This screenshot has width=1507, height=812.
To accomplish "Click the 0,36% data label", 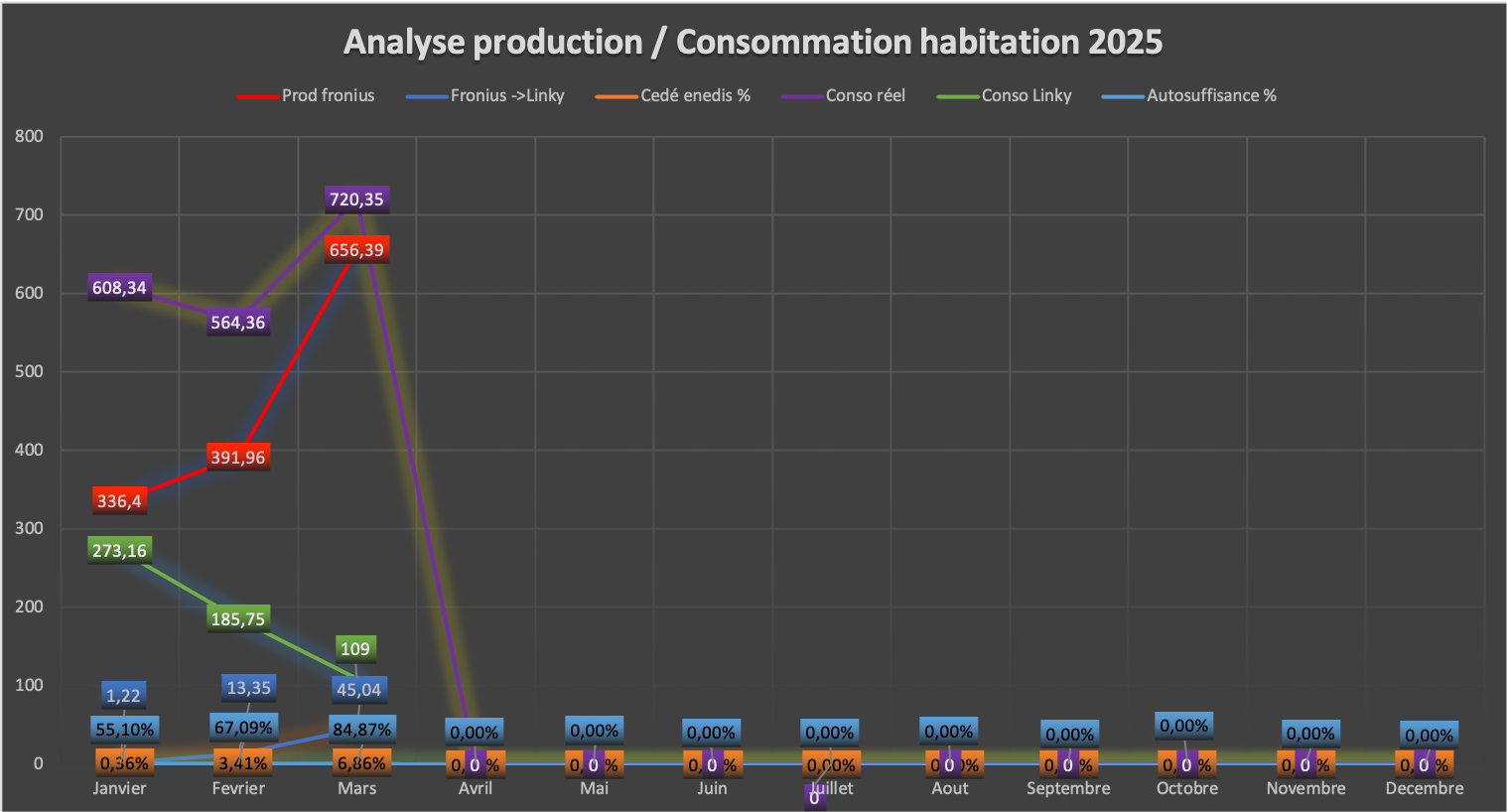I will click(124, 763).
